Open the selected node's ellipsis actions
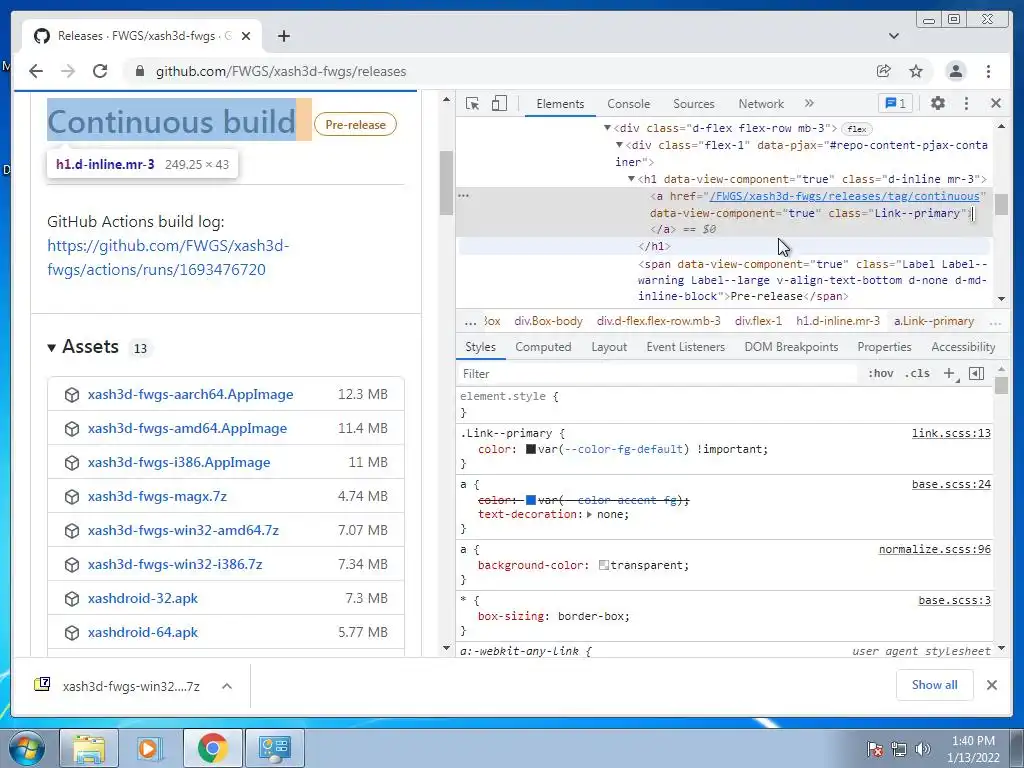Screen dimensions: 1024x768 463,195
